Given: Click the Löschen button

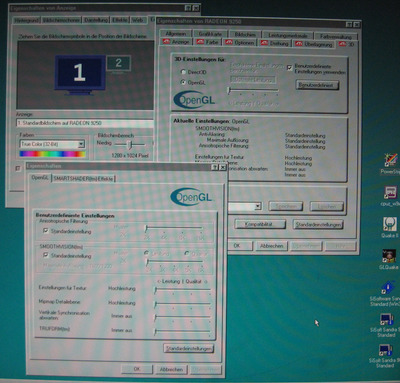Looking at the screenshot, I should tap(326, 207).
